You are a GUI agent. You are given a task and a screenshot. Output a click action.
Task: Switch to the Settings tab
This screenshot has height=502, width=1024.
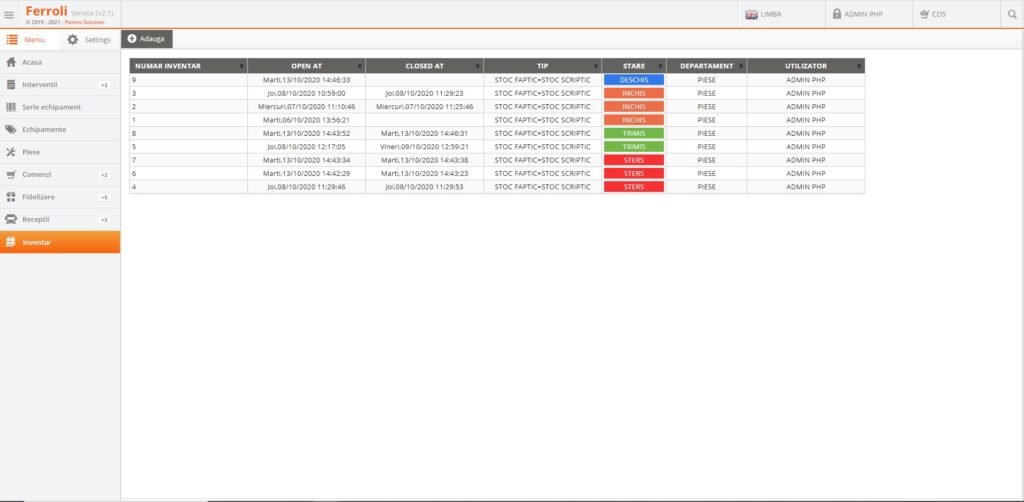coord(88,39)
